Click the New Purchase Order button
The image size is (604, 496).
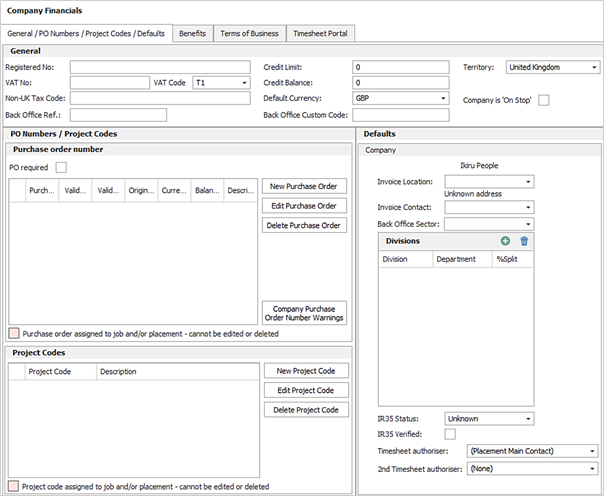click(x=304, y=187)
